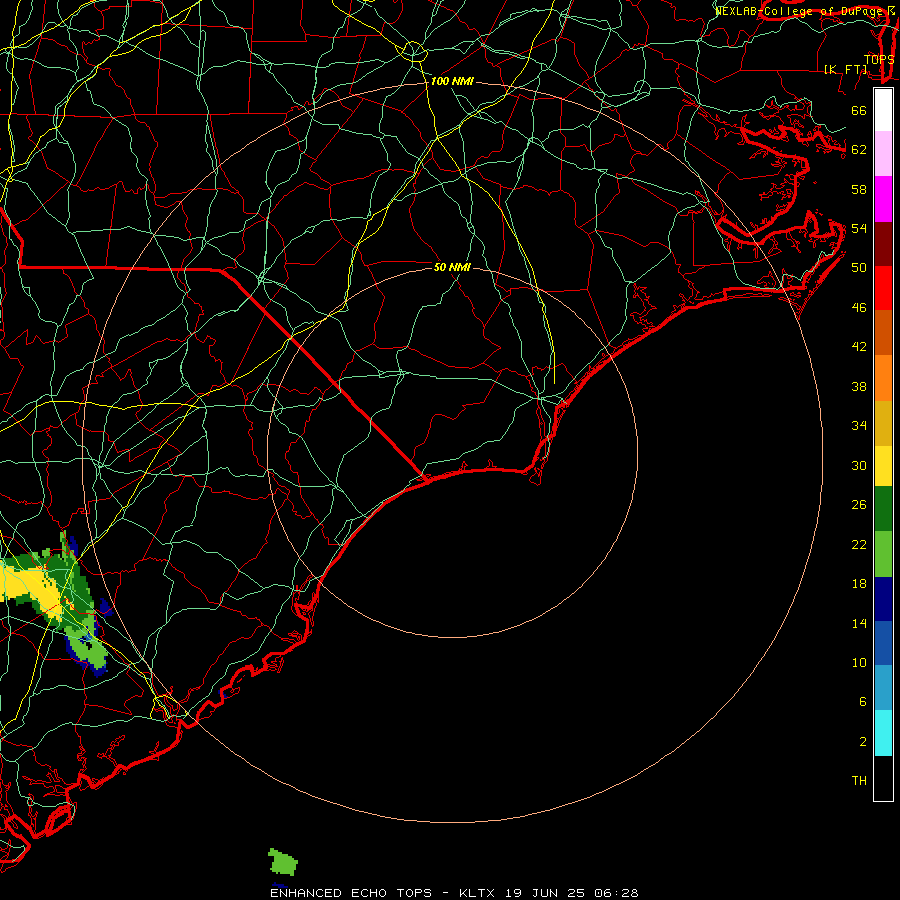Click the "2" scale label
This screenshot has width=900, height=900.
tap(863, 742)
